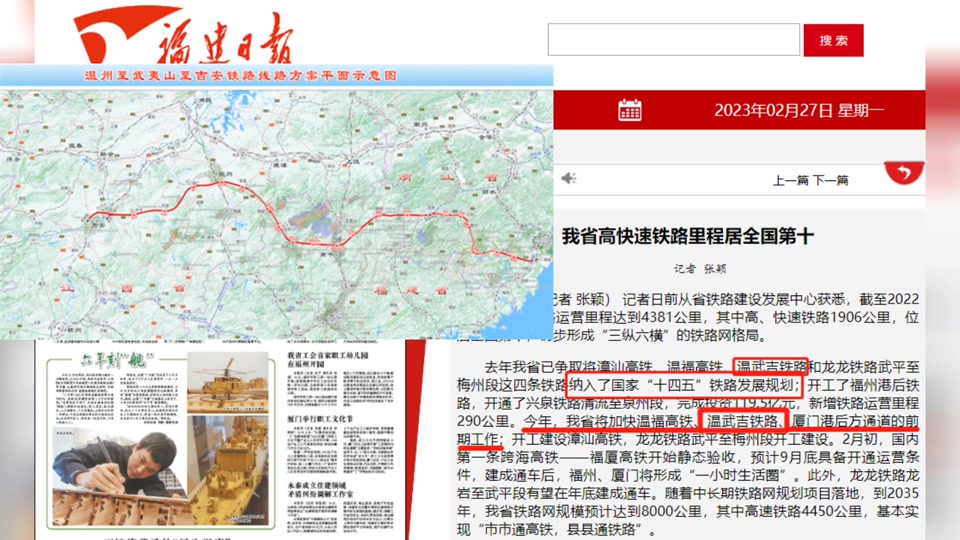Click the model helicopter photo in newspaper
Screen dimensions: 960x540
[227, 382]
